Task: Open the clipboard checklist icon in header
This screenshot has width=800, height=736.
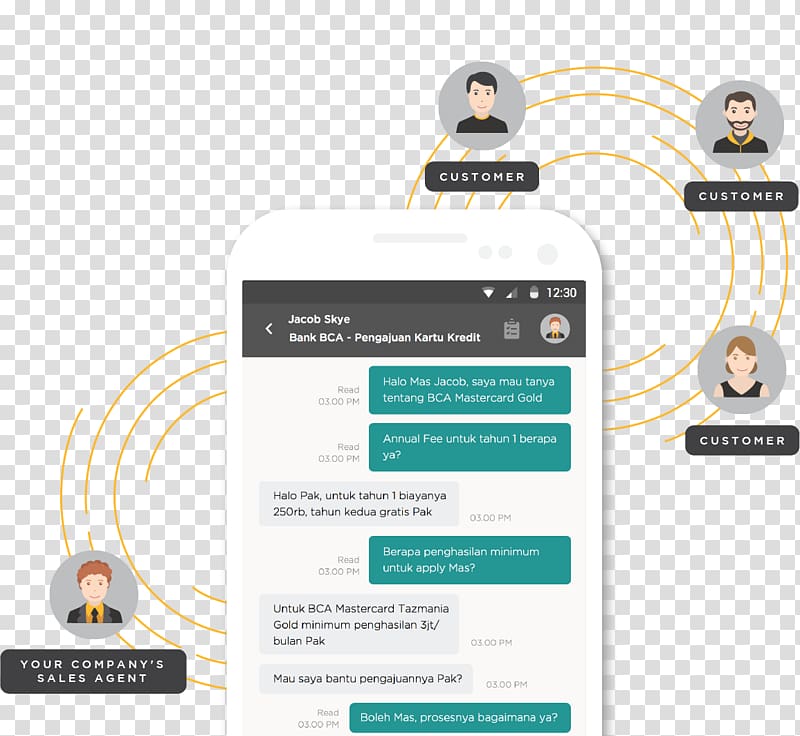Action: (511, 329)
